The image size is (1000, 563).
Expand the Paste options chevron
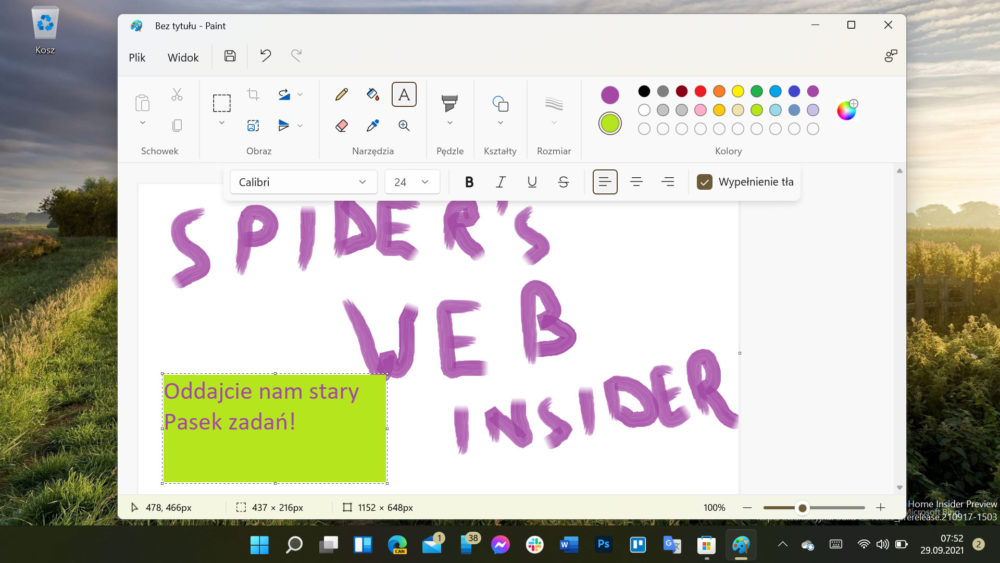click(142, 123)
